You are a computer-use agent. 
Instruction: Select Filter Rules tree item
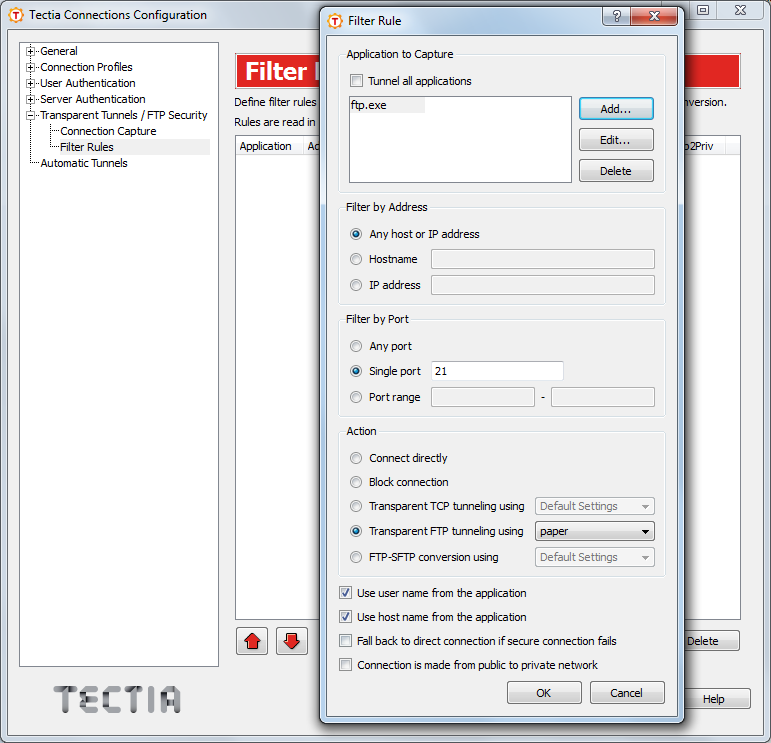pos(87,147)
